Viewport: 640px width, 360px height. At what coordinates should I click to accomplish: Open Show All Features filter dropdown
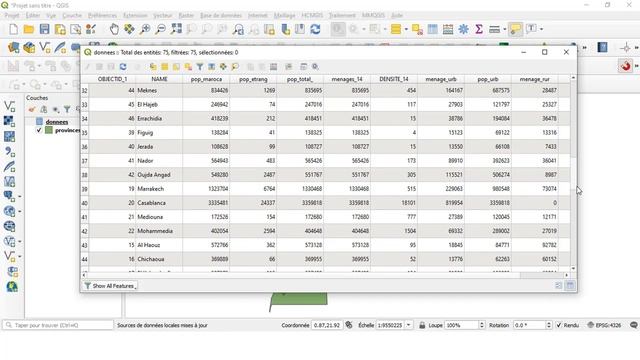click(x=110, y=286)
